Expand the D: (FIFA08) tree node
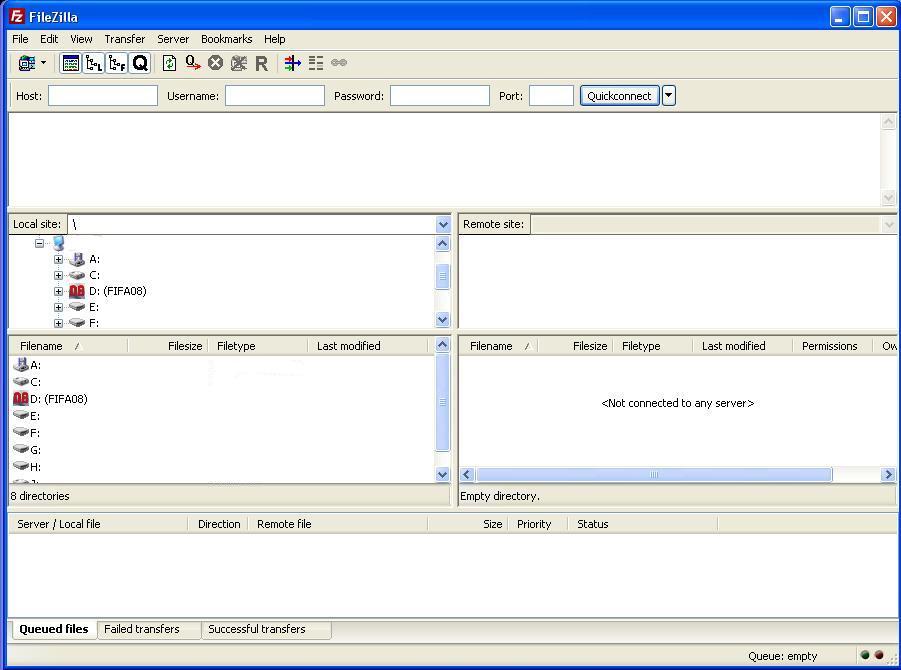 coord(58,291)
